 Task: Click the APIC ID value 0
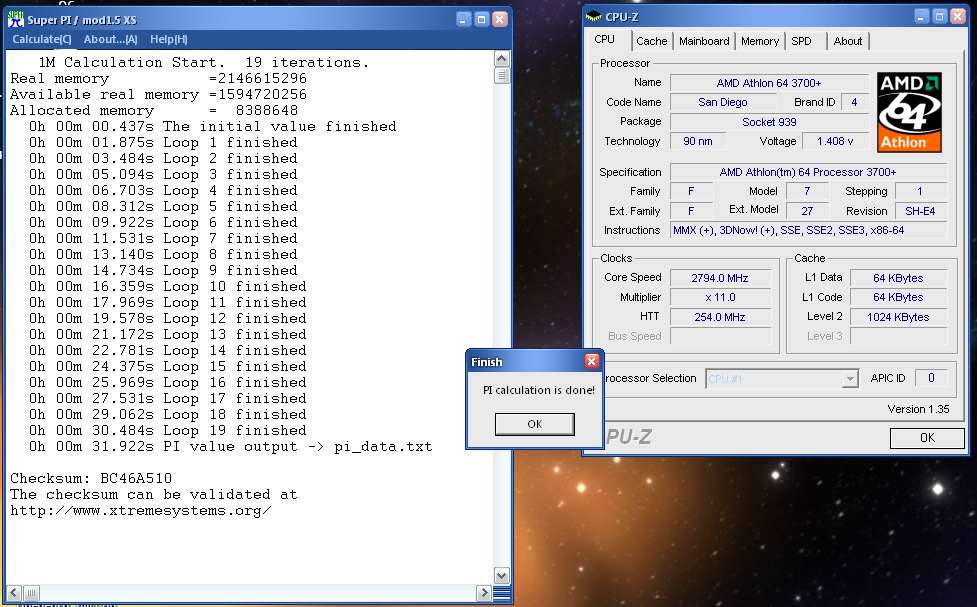[x=931, y=378]
